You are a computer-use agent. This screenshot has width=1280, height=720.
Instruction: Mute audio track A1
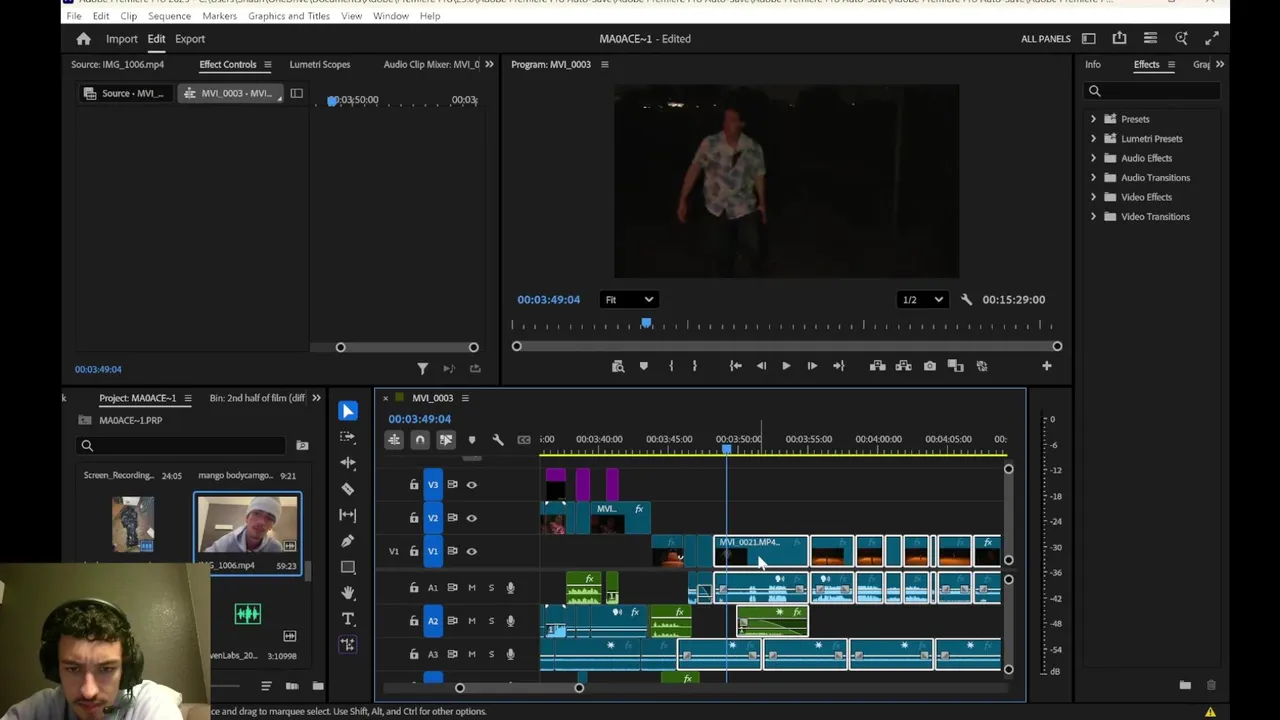(x=472, y=588)
